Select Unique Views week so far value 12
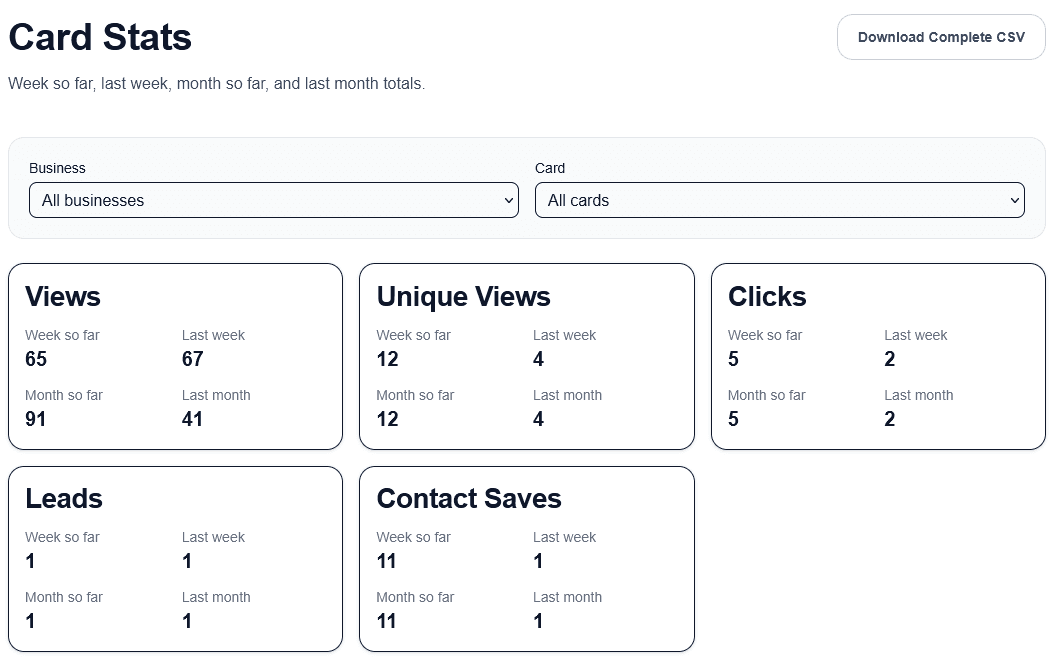 click(388, 359)
